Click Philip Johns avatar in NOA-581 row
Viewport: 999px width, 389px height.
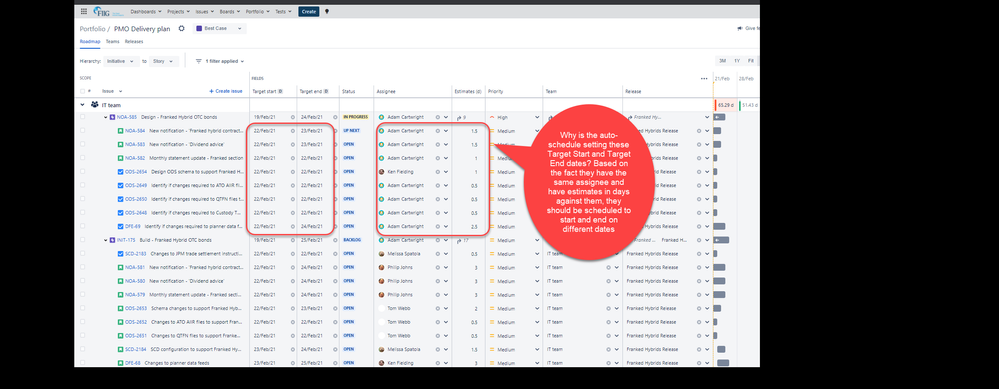pyautogui.click(x=382, y=267)
